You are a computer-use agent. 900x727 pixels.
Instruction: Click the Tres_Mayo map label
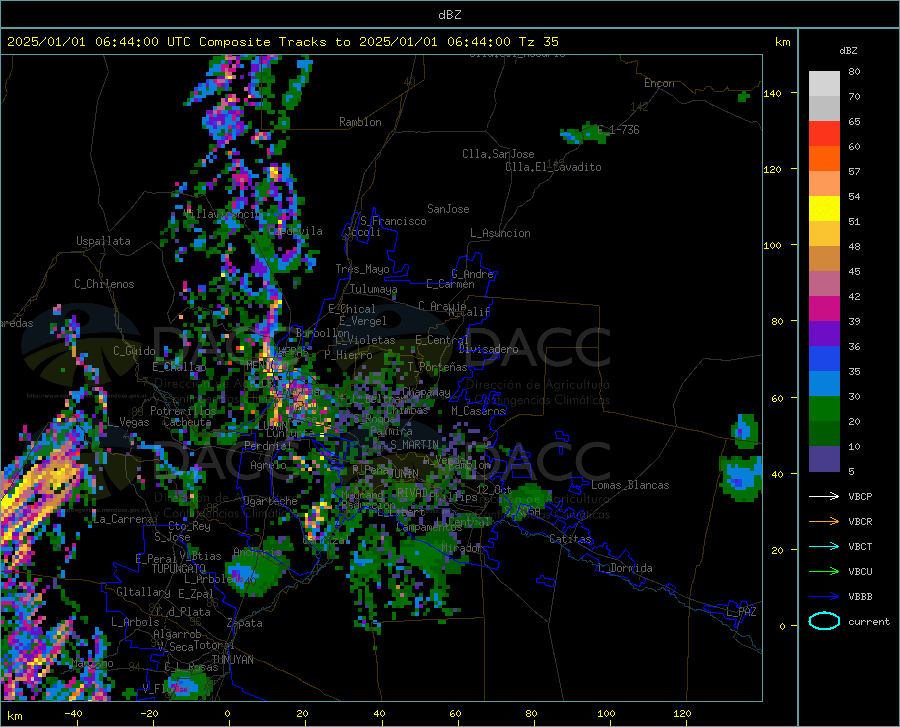coord(362,269)
